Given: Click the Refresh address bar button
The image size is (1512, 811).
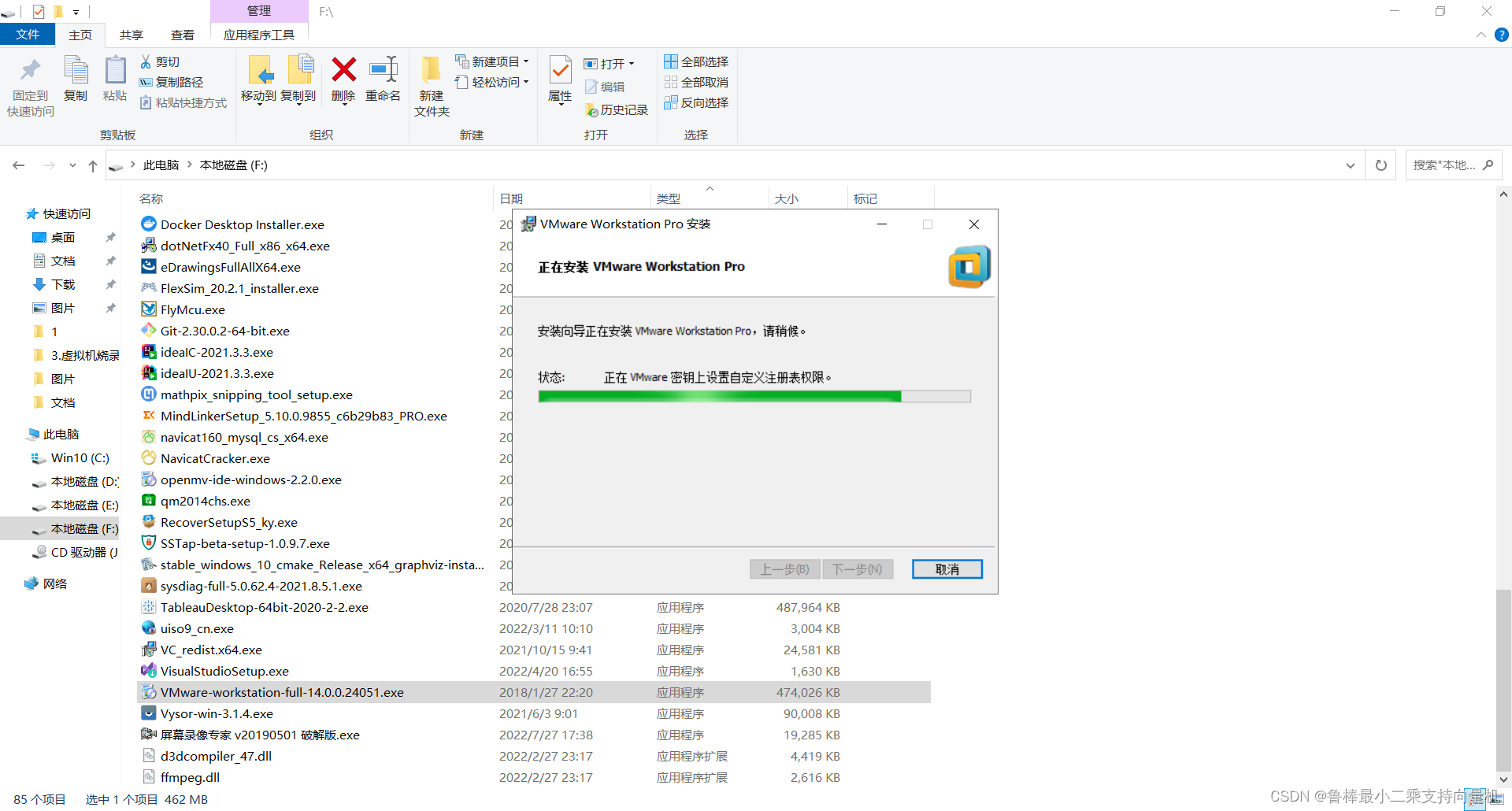Looking at the screenshot, I should click(1380, 165).
